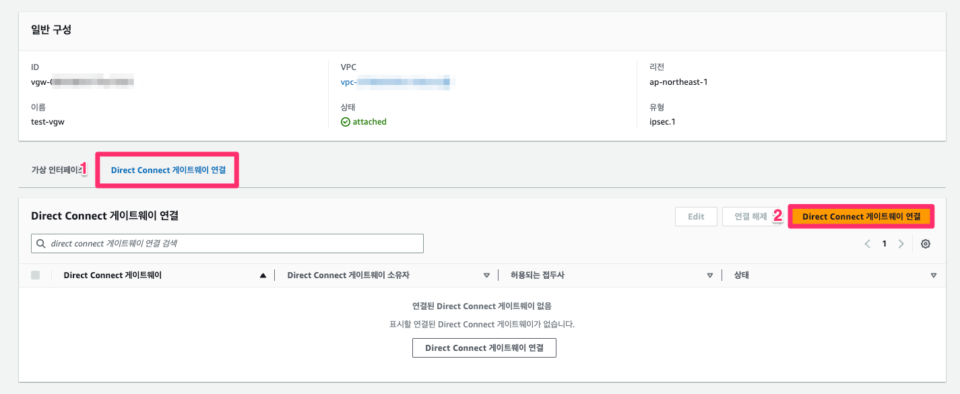Select page number 1 in pagination
Image resolution: width=960 pixels, height=394 pixels.
[884, 243]
